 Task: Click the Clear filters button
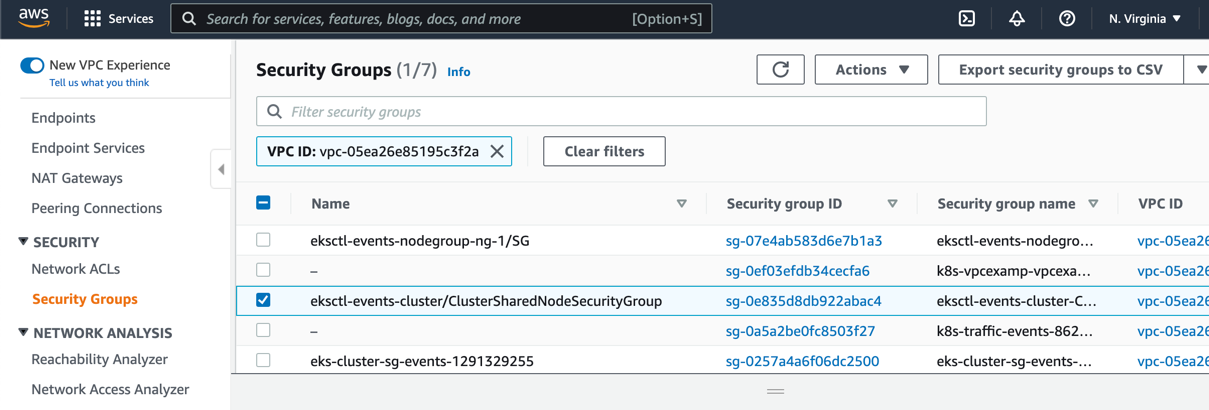click(604, 151)
